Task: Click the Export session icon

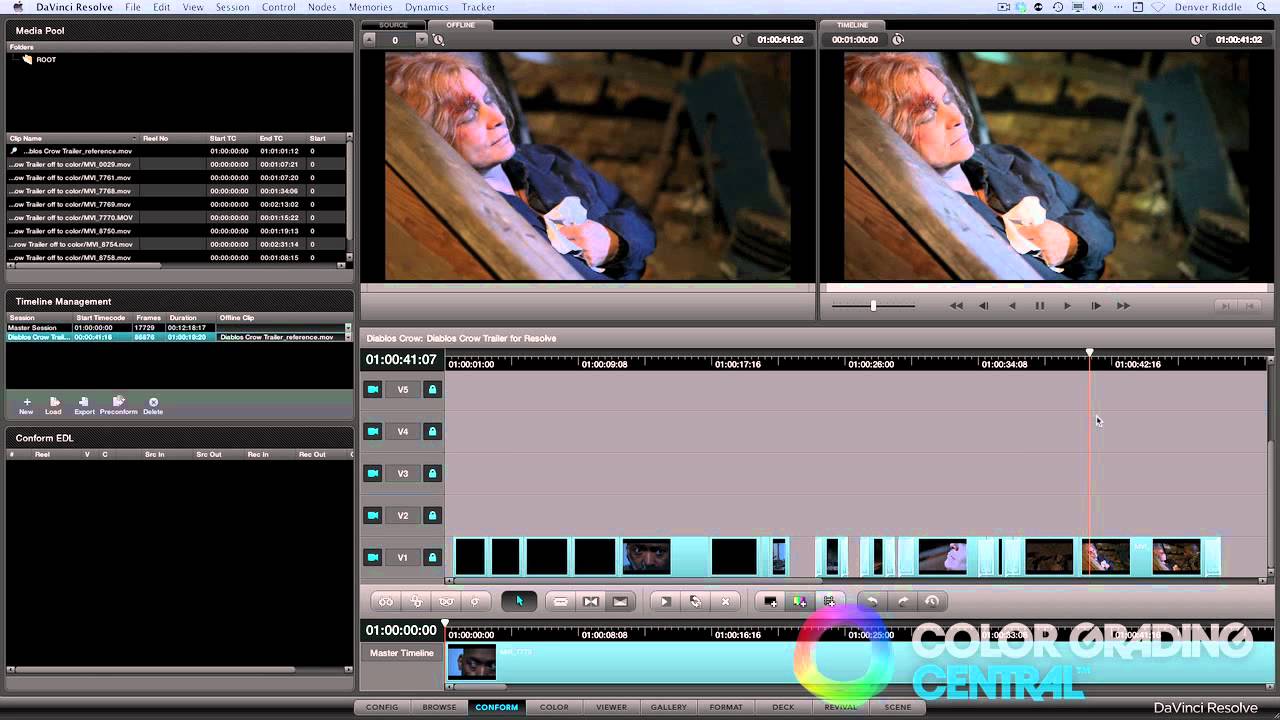Action: click(x=84, y=402)
